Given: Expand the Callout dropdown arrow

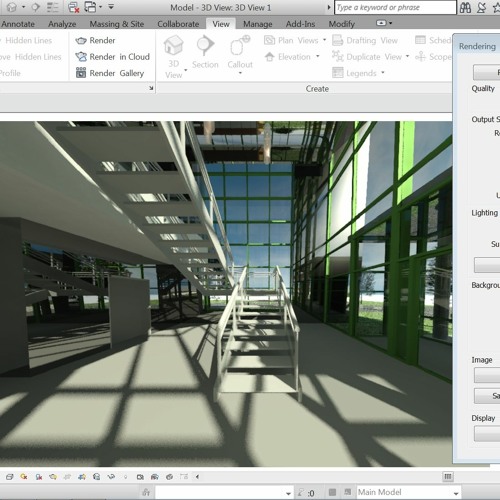Looking at the screenshot, I should (x=240, y=73).
